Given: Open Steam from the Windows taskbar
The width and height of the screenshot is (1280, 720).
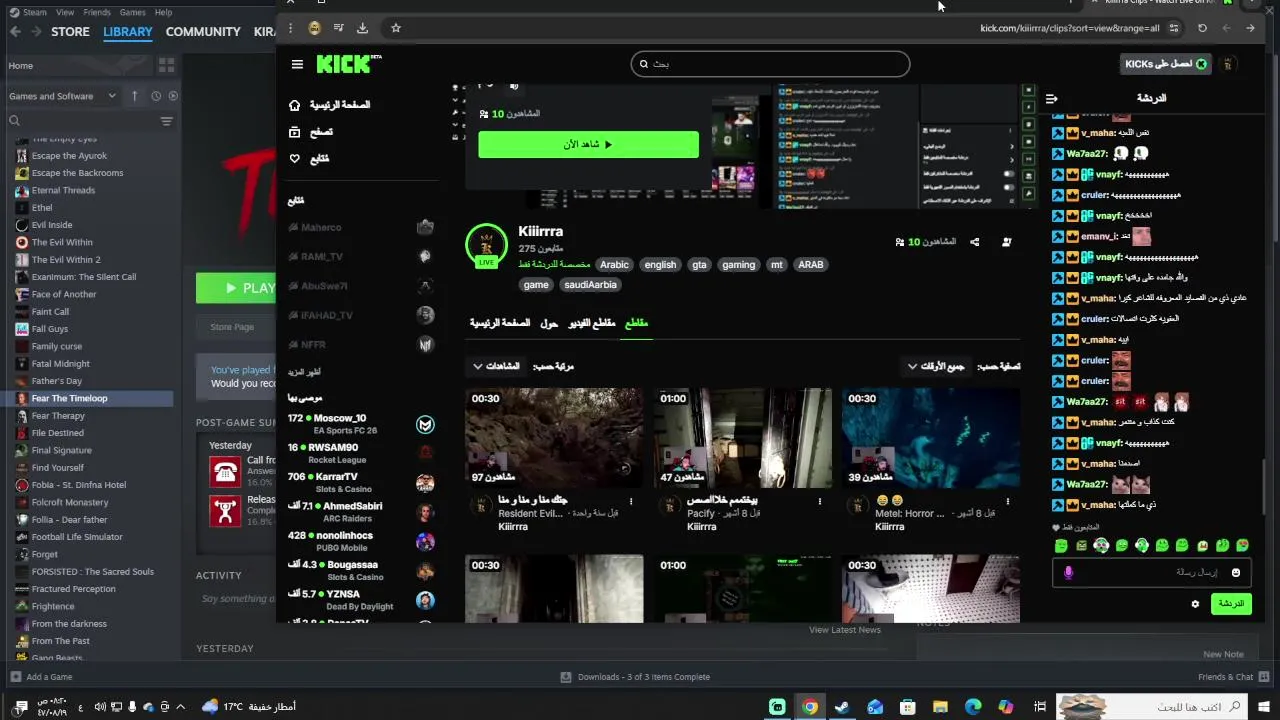Looking at the screenshot, I should [842, 707].
